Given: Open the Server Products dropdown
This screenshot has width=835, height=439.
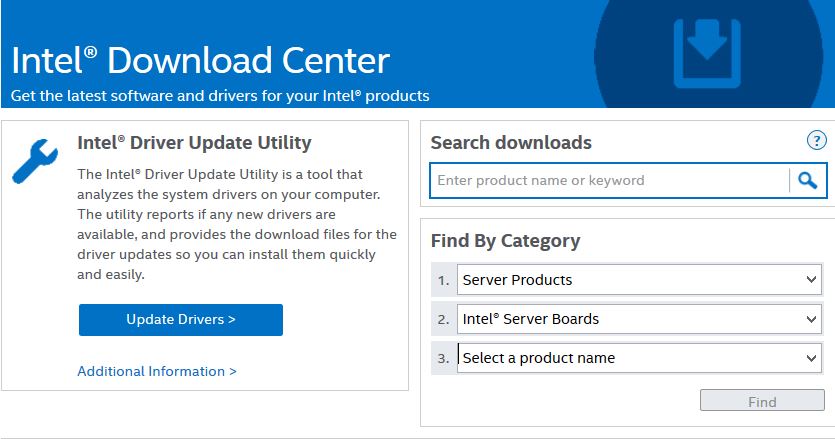Looking at the screenshot, I should coord(640,280).
